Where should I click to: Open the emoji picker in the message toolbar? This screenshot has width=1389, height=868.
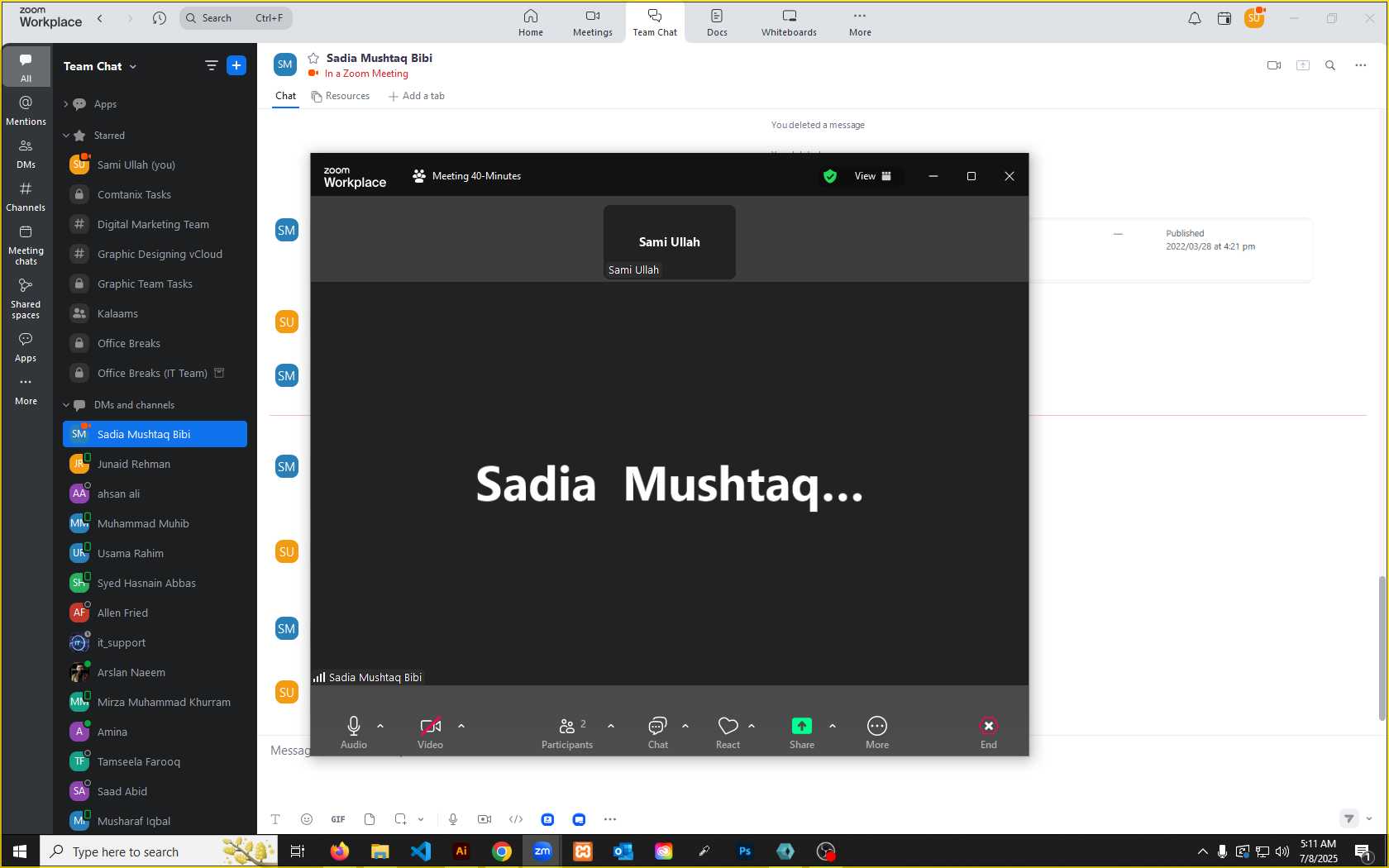click(307, 819)
